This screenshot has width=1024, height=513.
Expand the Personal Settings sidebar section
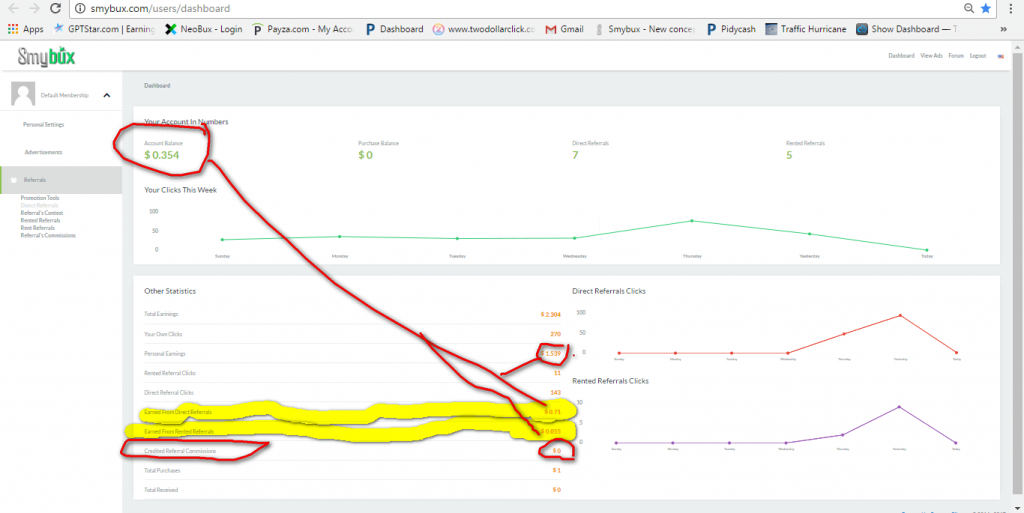click(42, 125)
